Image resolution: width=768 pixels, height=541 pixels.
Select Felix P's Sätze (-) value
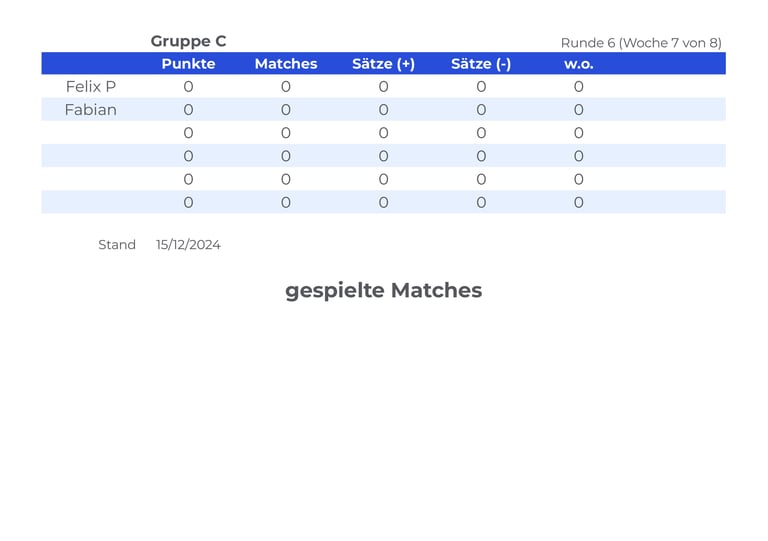pyautogui.click(x=480, y=87)
